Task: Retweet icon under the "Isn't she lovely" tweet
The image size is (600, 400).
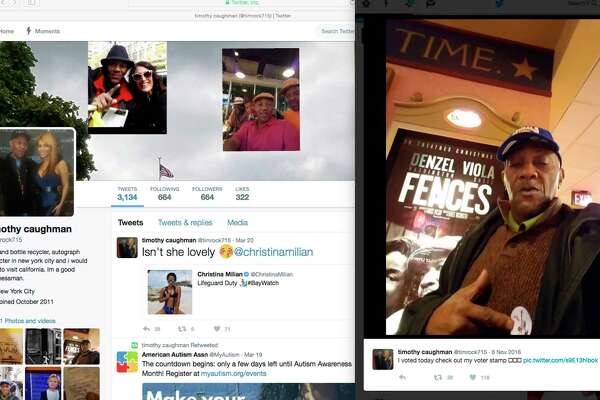Action: tap(182, 329)
